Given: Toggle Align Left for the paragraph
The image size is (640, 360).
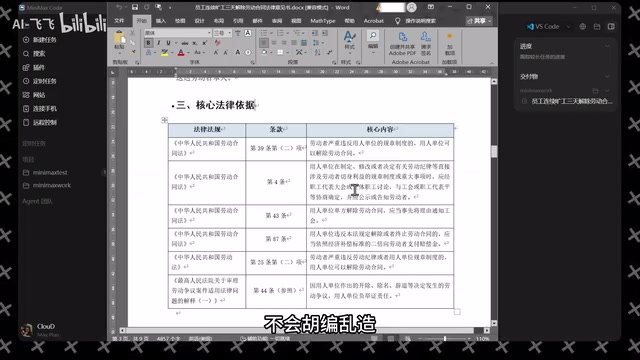Looking at the screenshot, I should point(264,42).
